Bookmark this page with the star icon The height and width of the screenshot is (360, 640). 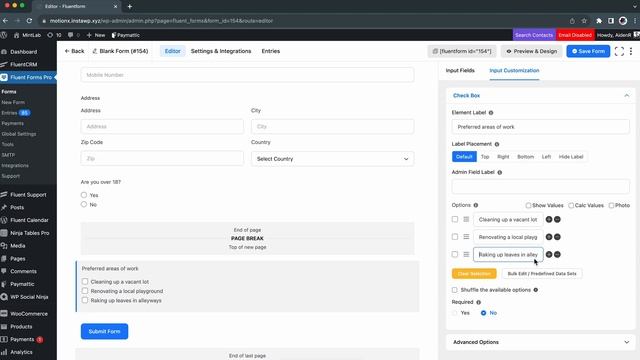[x=584, y=21]
